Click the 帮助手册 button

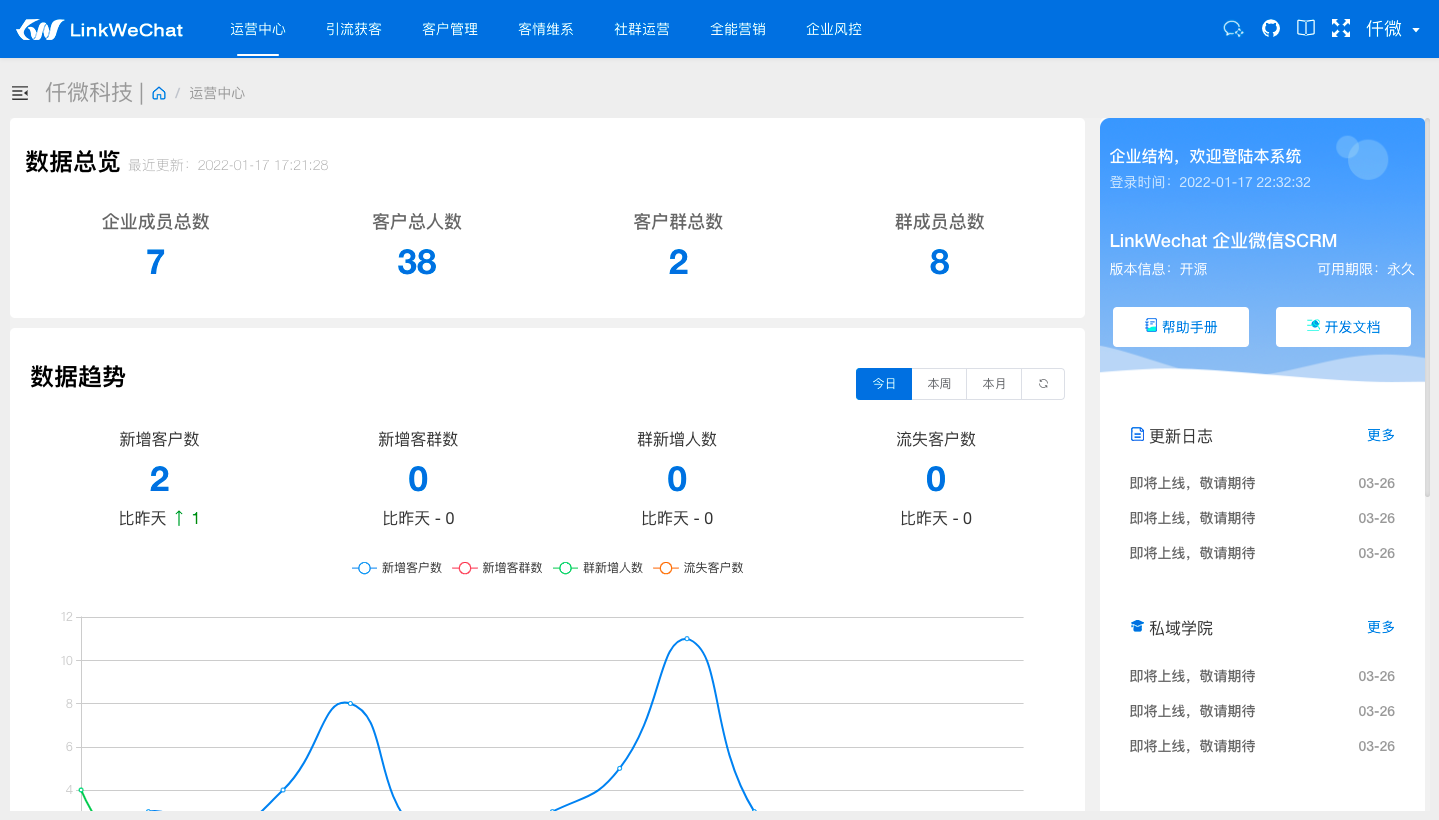pos(1181,327)
